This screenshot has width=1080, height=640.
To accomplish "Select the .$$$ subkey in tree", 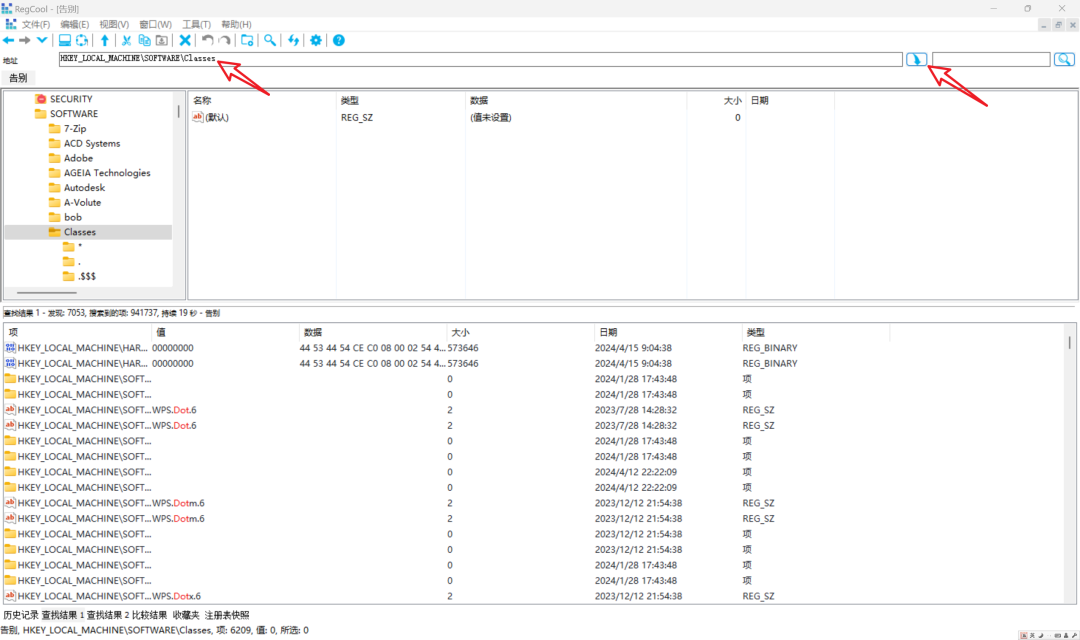I will (x=86, y=276).
